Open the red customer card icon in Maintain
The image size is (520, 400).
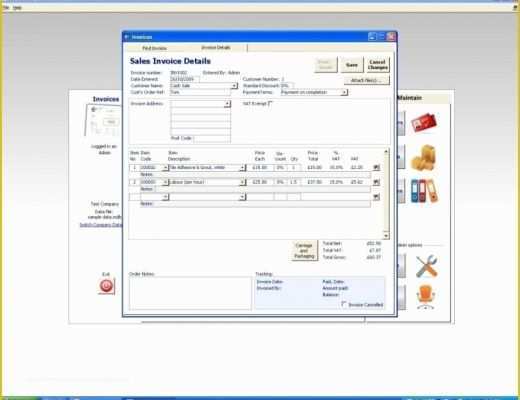[423, 123]
